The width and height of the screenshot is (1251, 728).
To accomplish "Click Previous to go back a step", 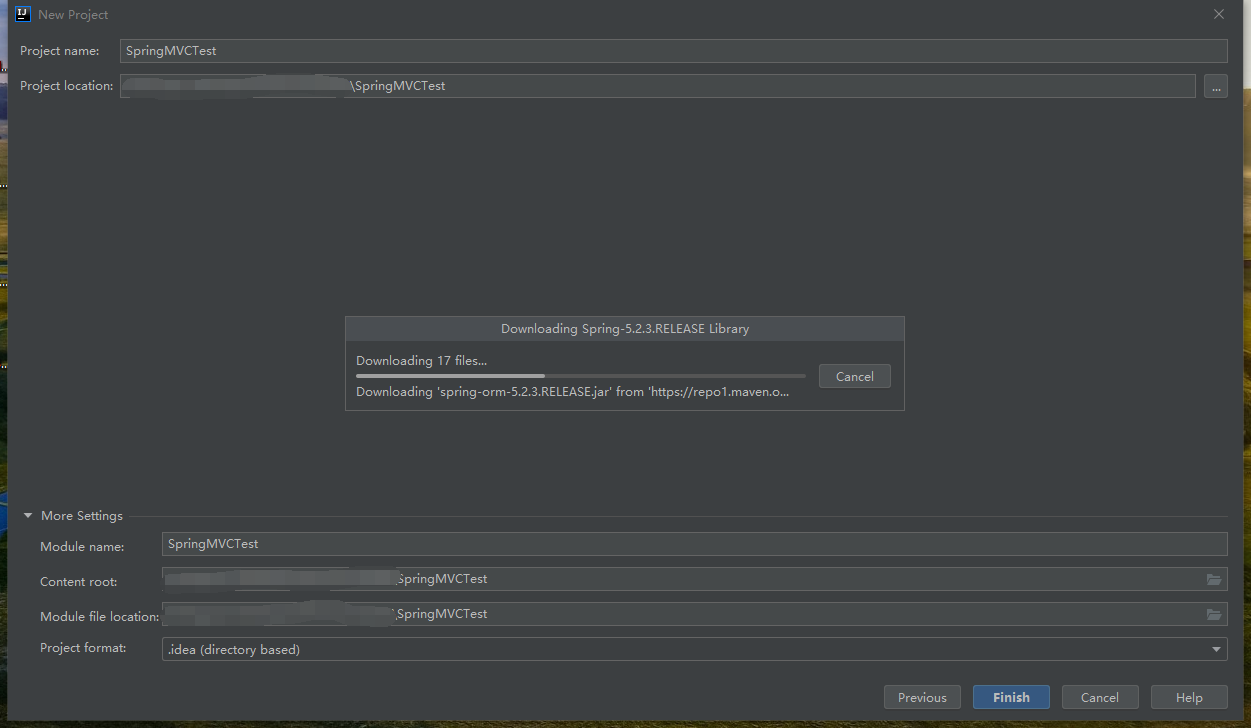I will coord(922,697).
